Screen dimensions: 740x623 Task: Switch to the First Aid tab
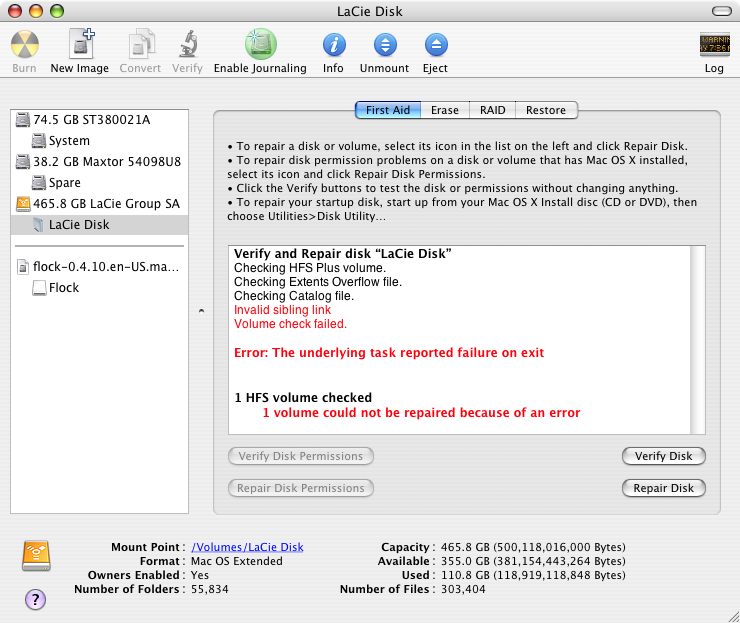click(388, 110)
